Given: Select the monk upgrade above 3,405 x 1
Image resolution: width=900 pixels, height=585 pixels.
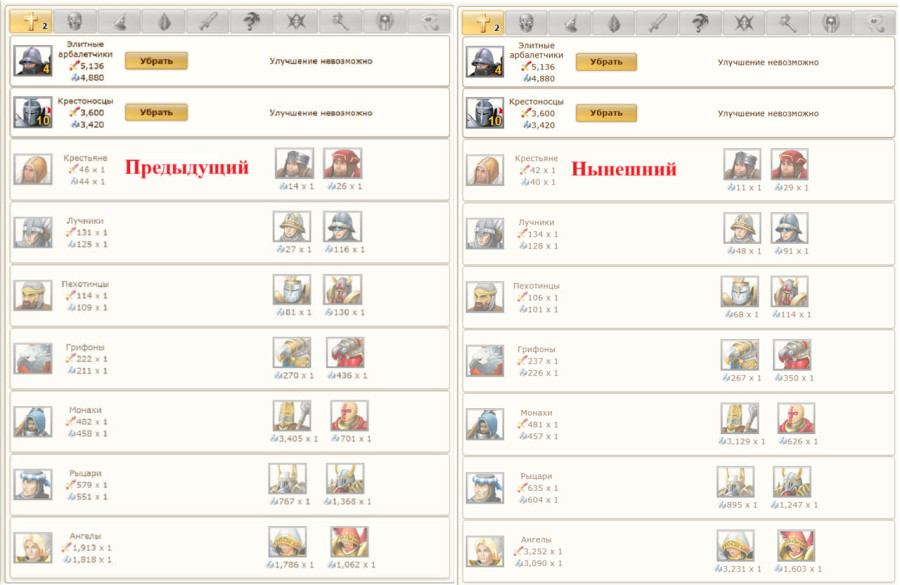Looking at the screenshot, I should click(292, 416).
